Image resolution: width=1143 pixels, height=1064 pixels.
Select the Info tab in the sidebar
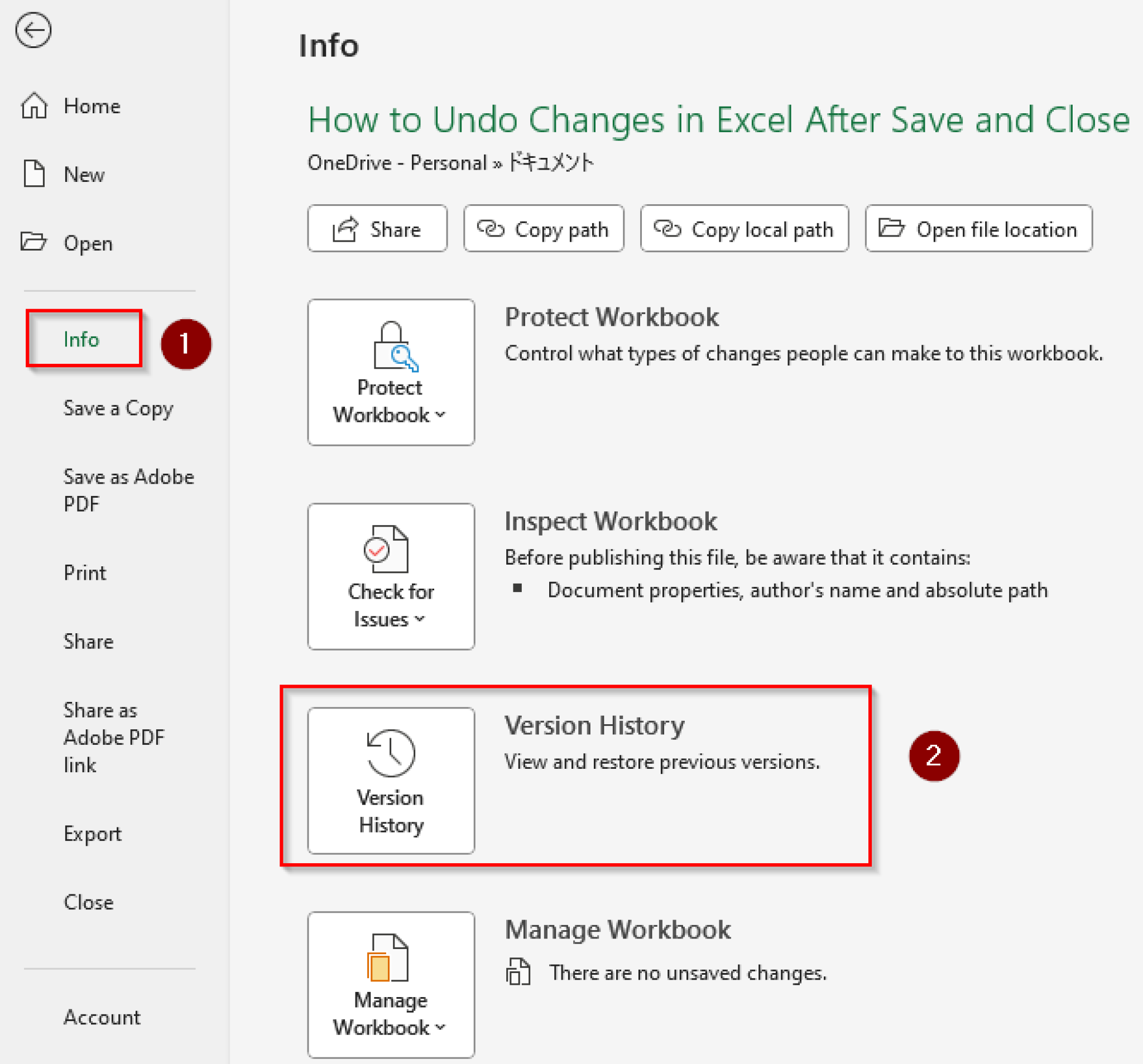(81, 339)
